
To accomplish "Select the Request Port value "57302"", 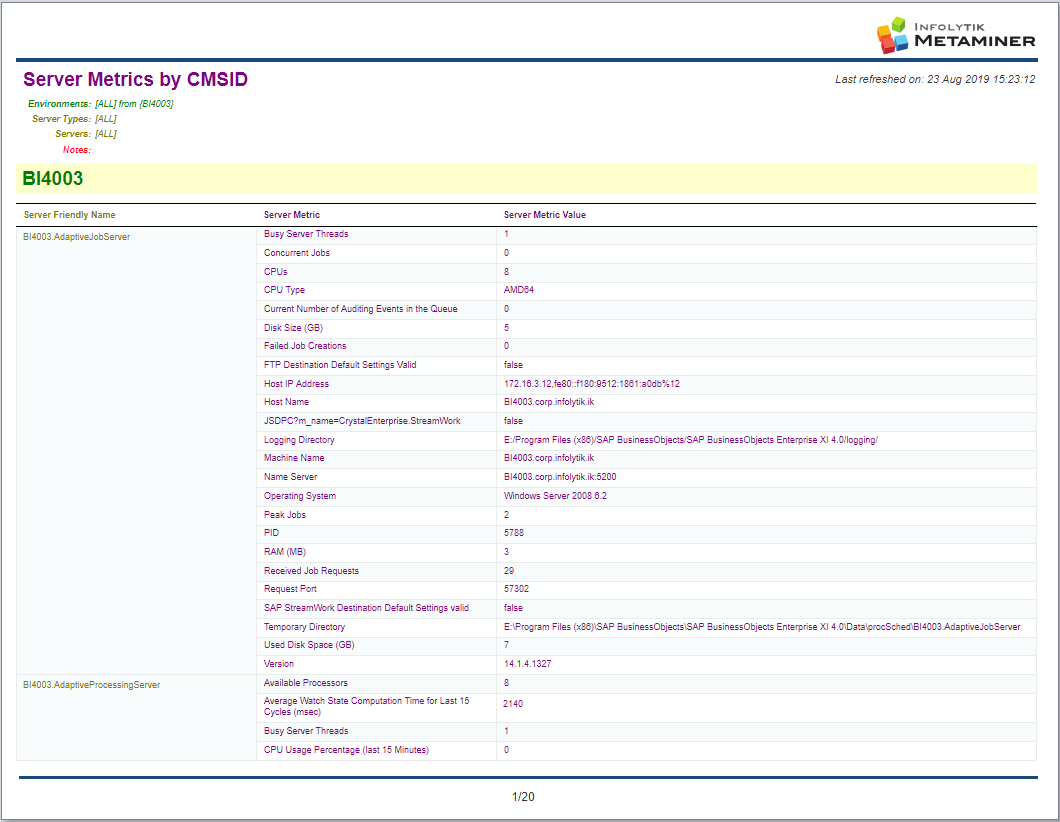I will (516, 589).
